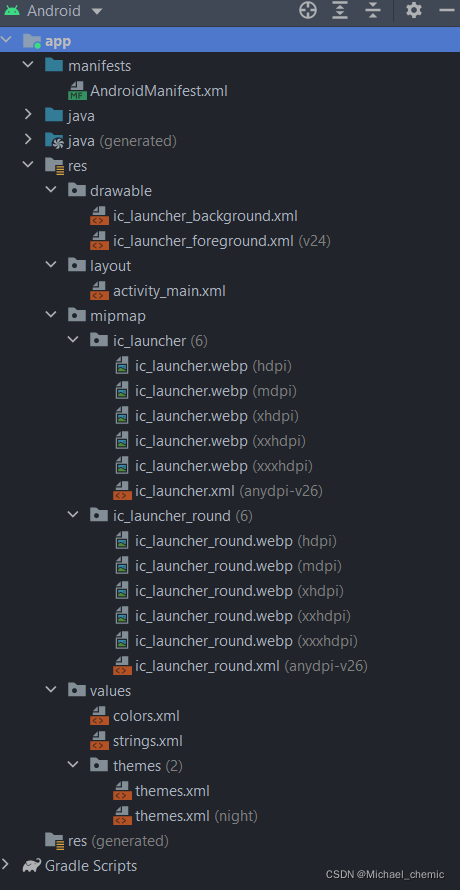
Task: Collapse the ic_launcher (6) group
Action: 73,340
